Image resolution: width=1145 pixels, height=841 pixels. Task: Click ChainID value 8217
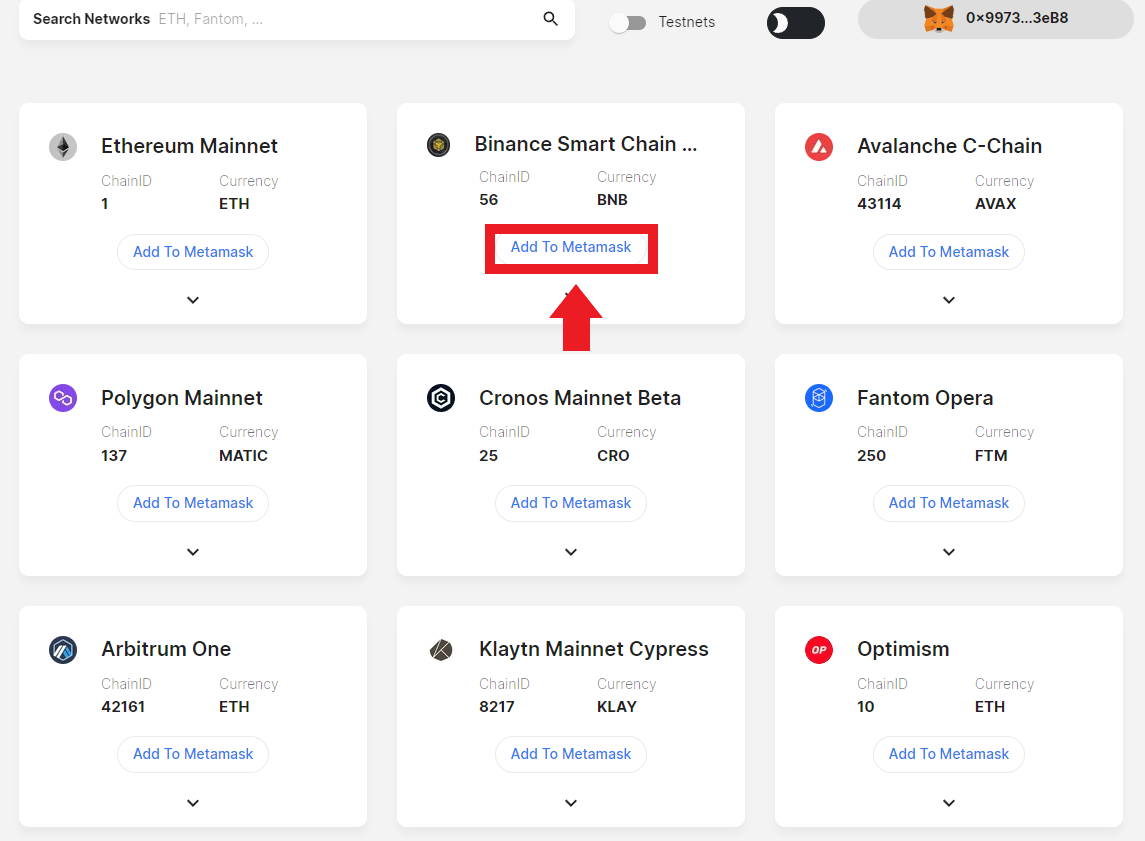[497, 707]
